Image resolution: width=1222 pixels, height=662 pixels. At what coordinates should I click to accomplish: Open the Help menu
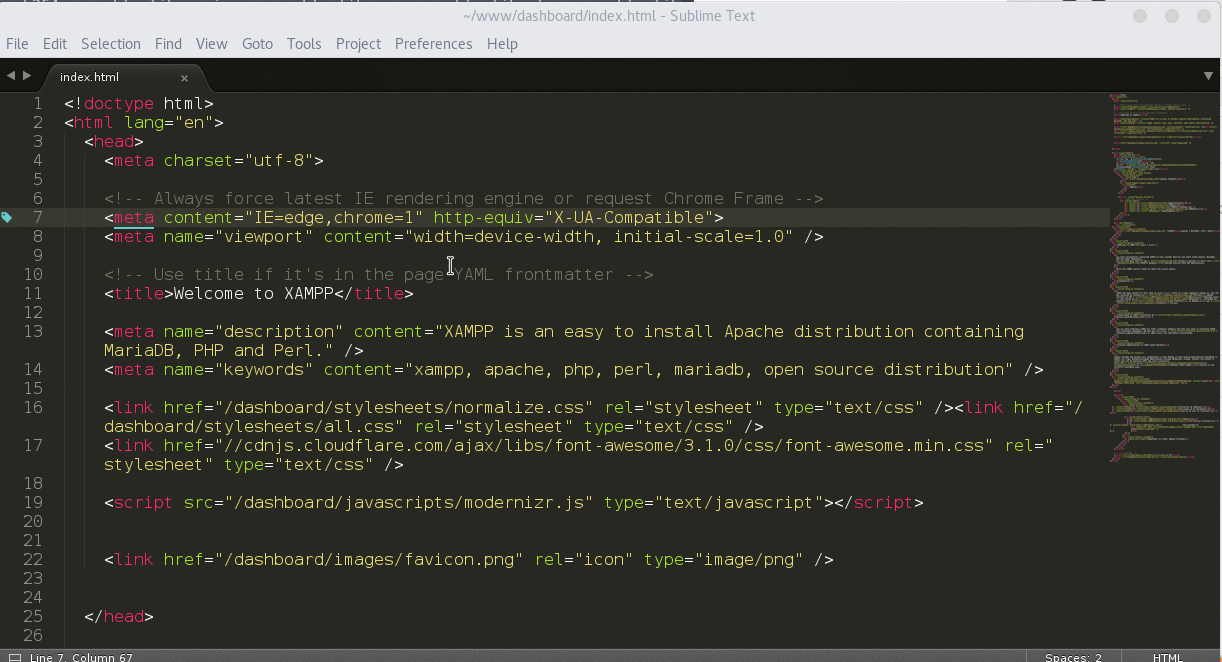click(x=502, y=44)
